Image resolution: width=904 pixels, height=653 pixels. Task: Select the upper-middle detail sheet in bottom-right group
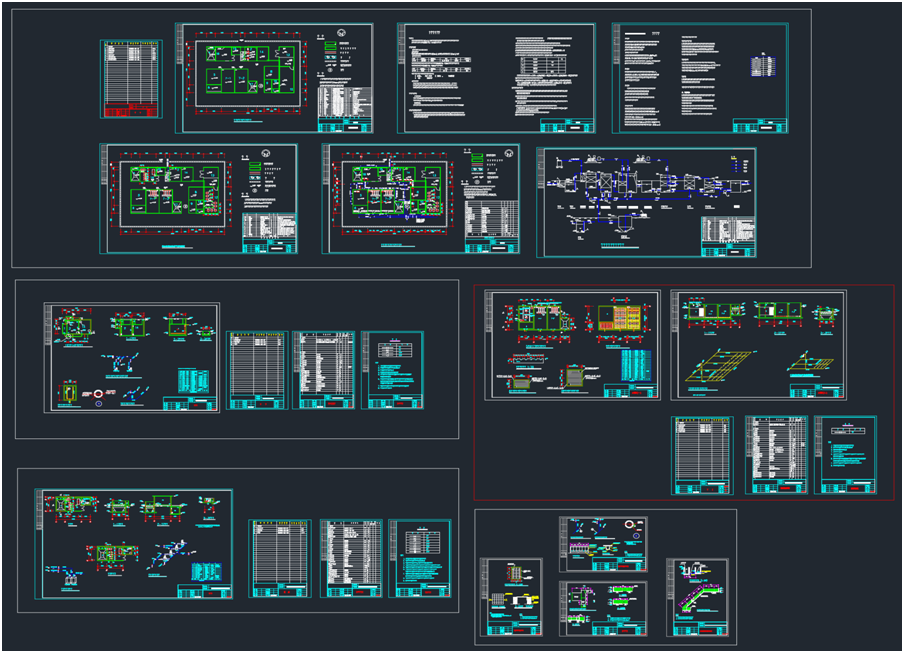click(x=603, y=544)
